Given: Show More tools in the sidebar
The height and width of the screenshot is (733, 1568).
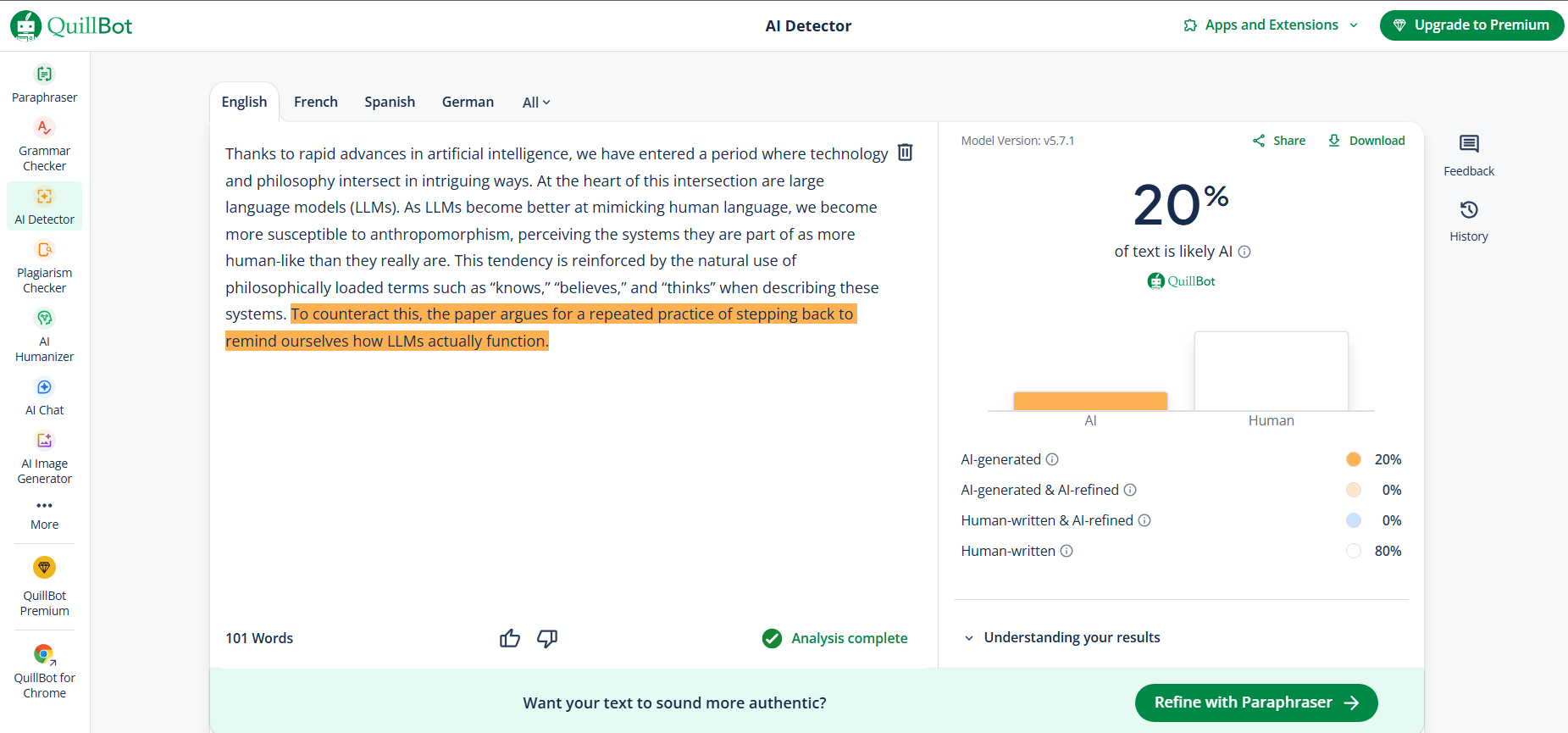Looking at the screenshot, I should [44, 513].
